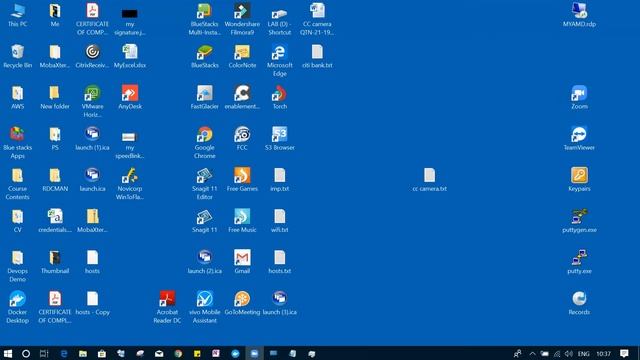This screenshot has height=360, width=640.
Task: Select the puttygen.exe icon
Action: (x=579, y=221)
